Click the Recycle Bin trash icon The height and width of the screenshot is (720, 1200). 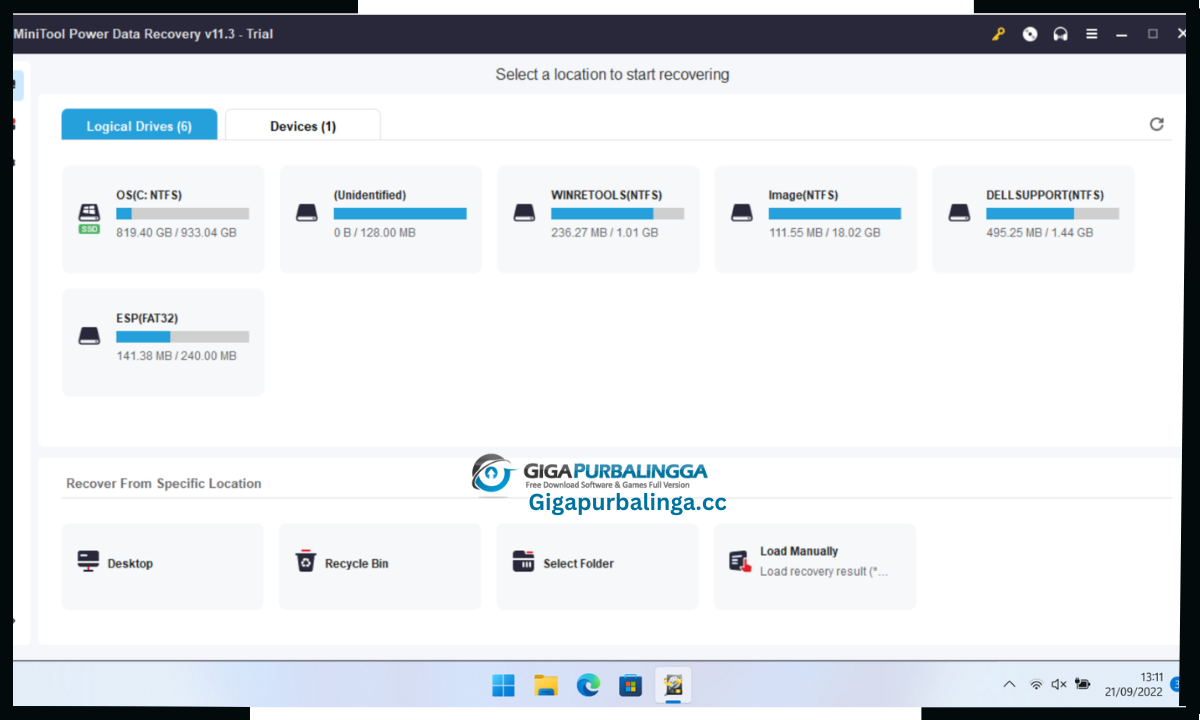point(306,561)
